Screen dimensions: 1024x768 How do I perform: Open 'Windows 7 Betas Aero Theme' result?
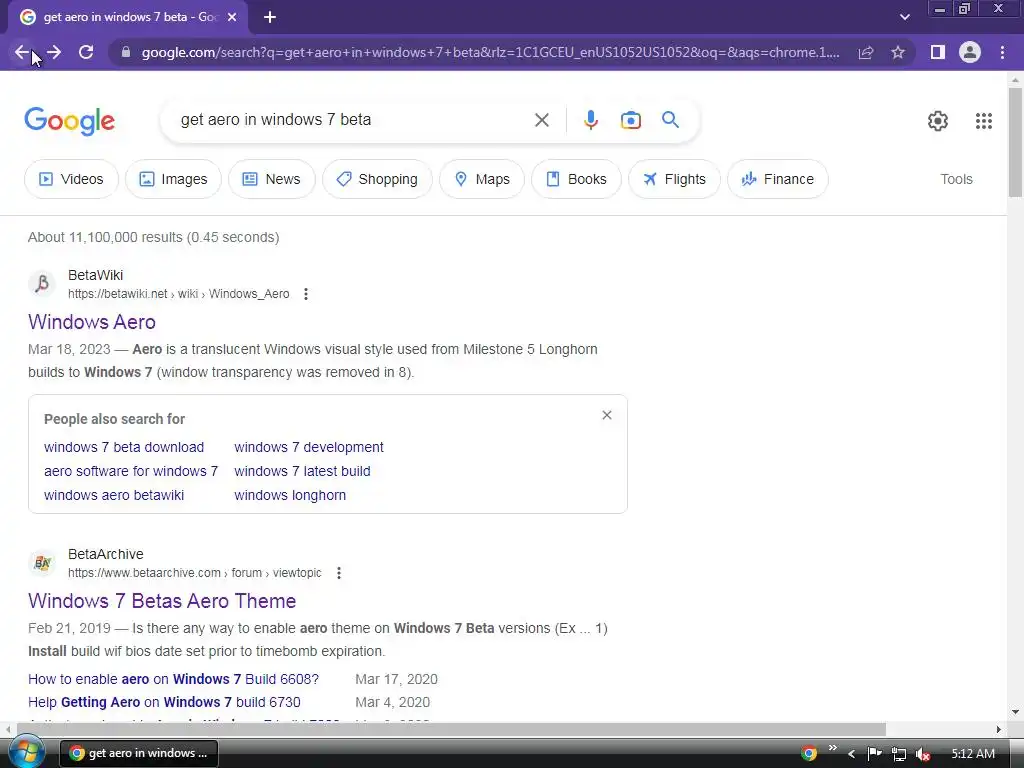(x=162, y=601)
